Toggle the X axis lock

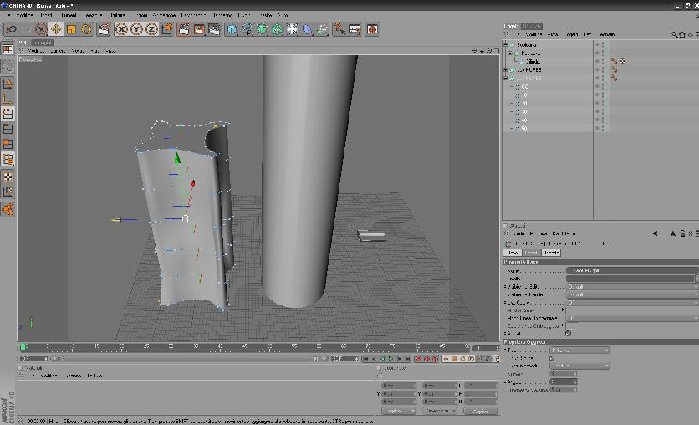(x=121, y=29)
